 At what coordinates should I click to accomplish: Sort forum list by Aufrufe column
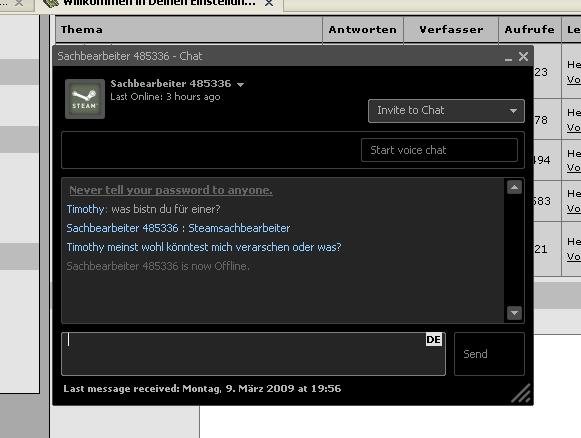click(x=530, y=29)
